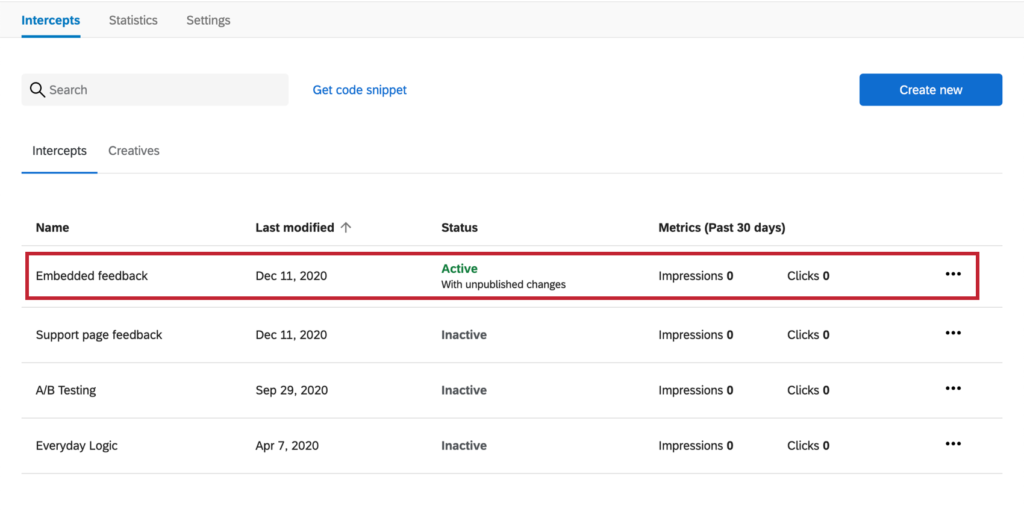This screenshot has height=512, width=1024.
Task: Sort by the Name column header
Action: (53, 228)
